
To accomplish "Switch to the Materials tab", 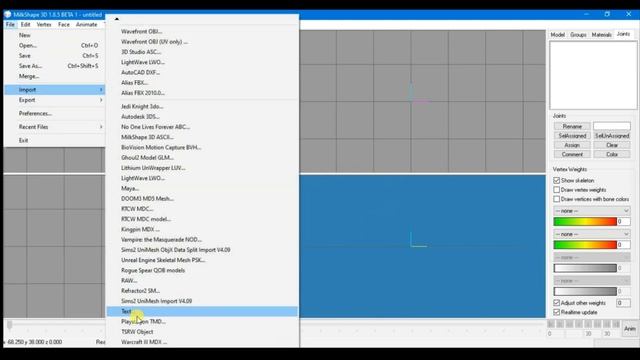I will 602,35.
